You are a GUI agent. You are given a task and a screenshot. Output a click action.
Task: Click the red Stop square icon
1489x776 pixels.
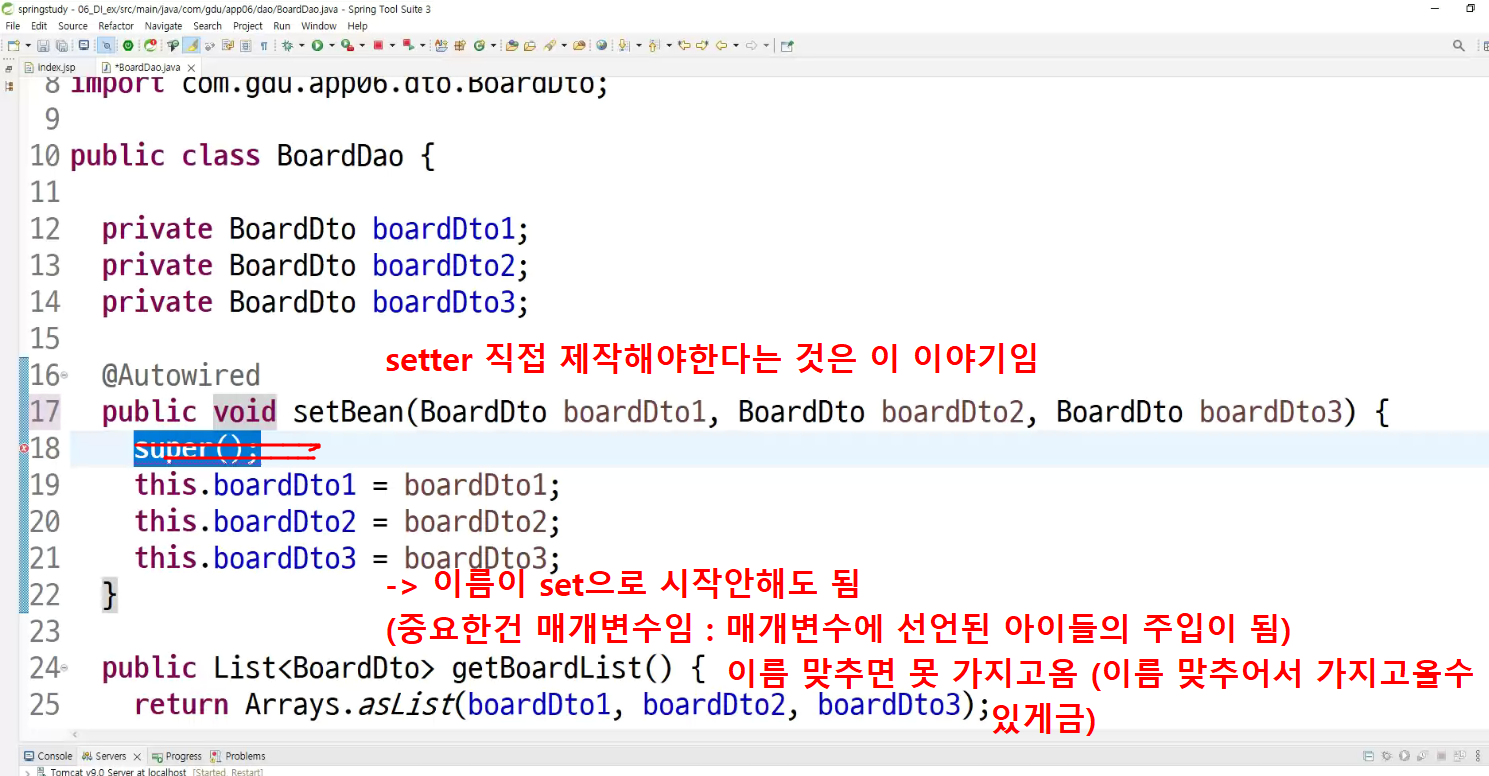[378, 45]
